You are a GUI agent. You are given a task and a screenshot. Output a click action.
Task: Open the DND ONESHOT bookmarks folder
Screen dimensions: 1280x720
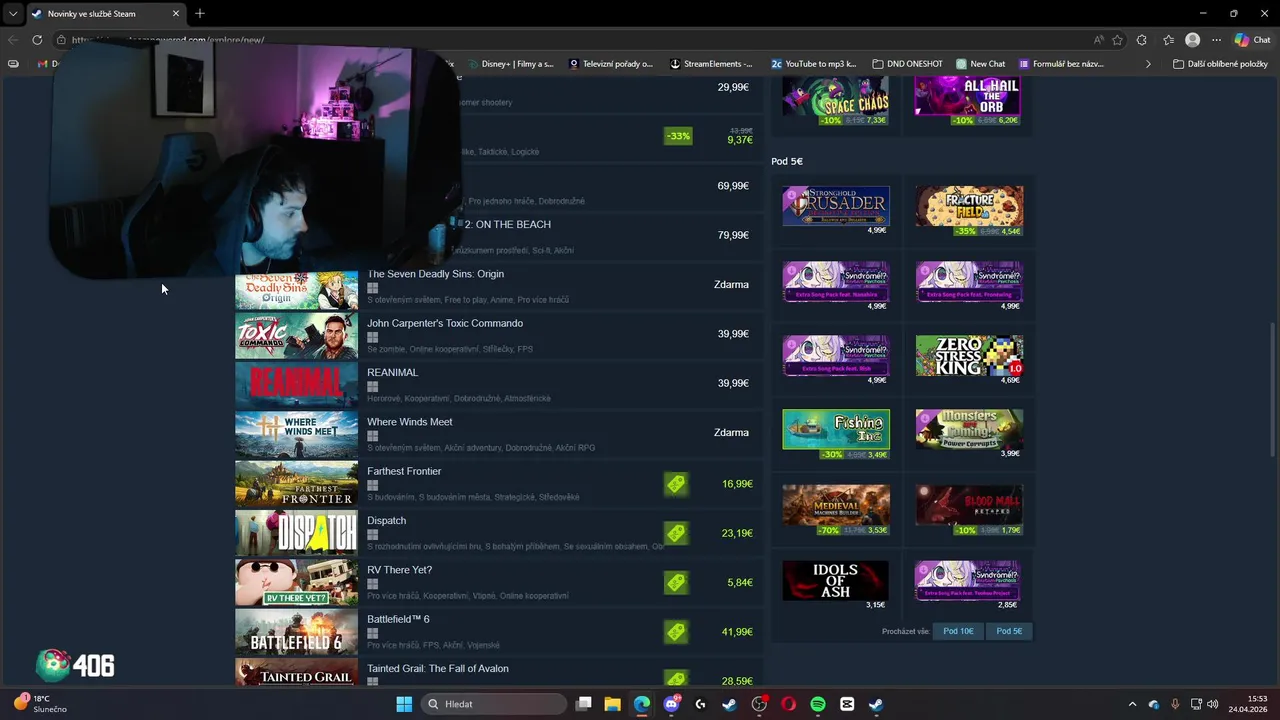click(907, 64)
